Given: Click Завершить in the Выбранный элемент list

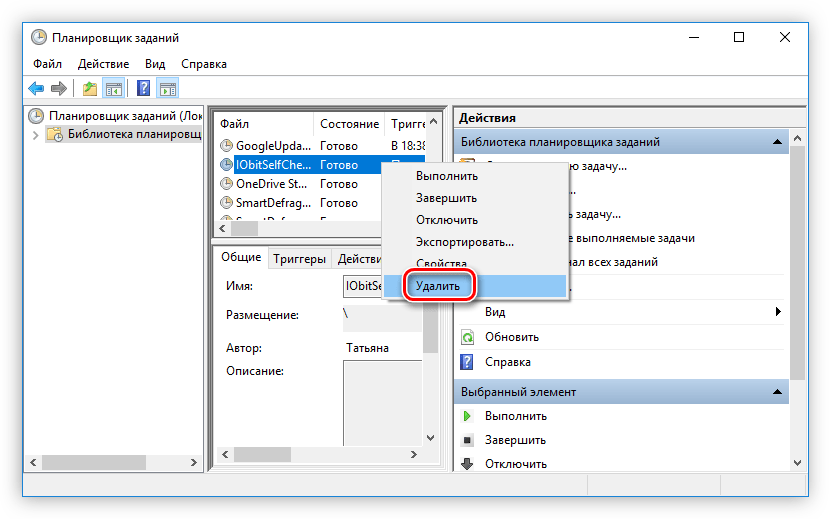Looking at the screenshot, I should pos(515,439).
